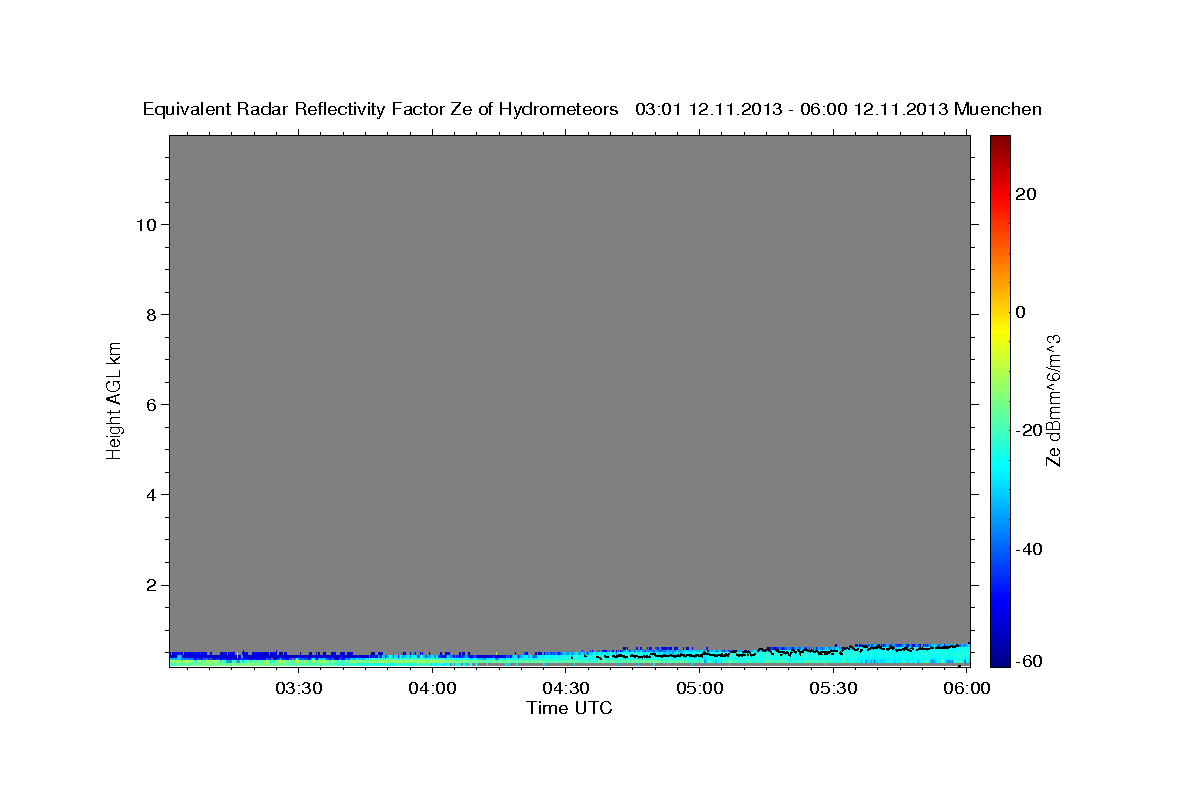The image size is (1200, 800).
Task: Click the 05:00 time tick label
Action: [x=699, y=688]
